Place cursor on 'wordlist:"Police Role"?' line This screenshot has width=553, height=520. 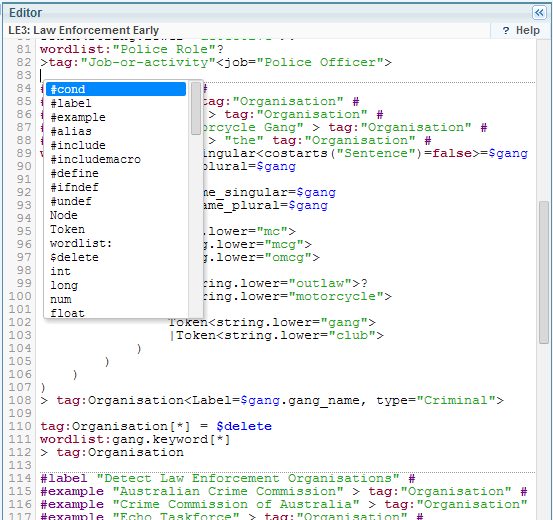point(132,49)
